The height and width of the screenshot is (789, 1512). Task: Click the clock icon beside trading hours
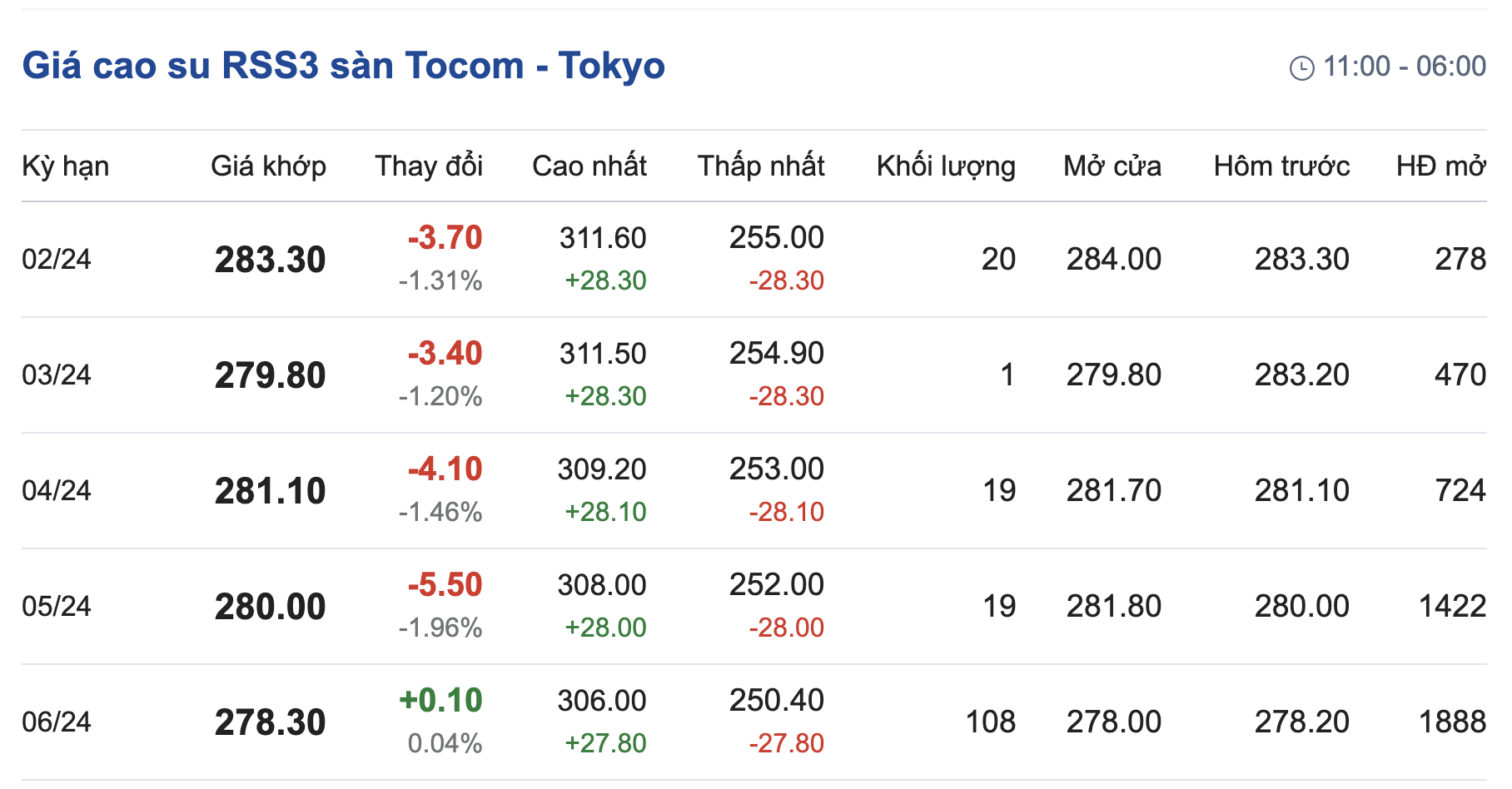(1301, 67)
